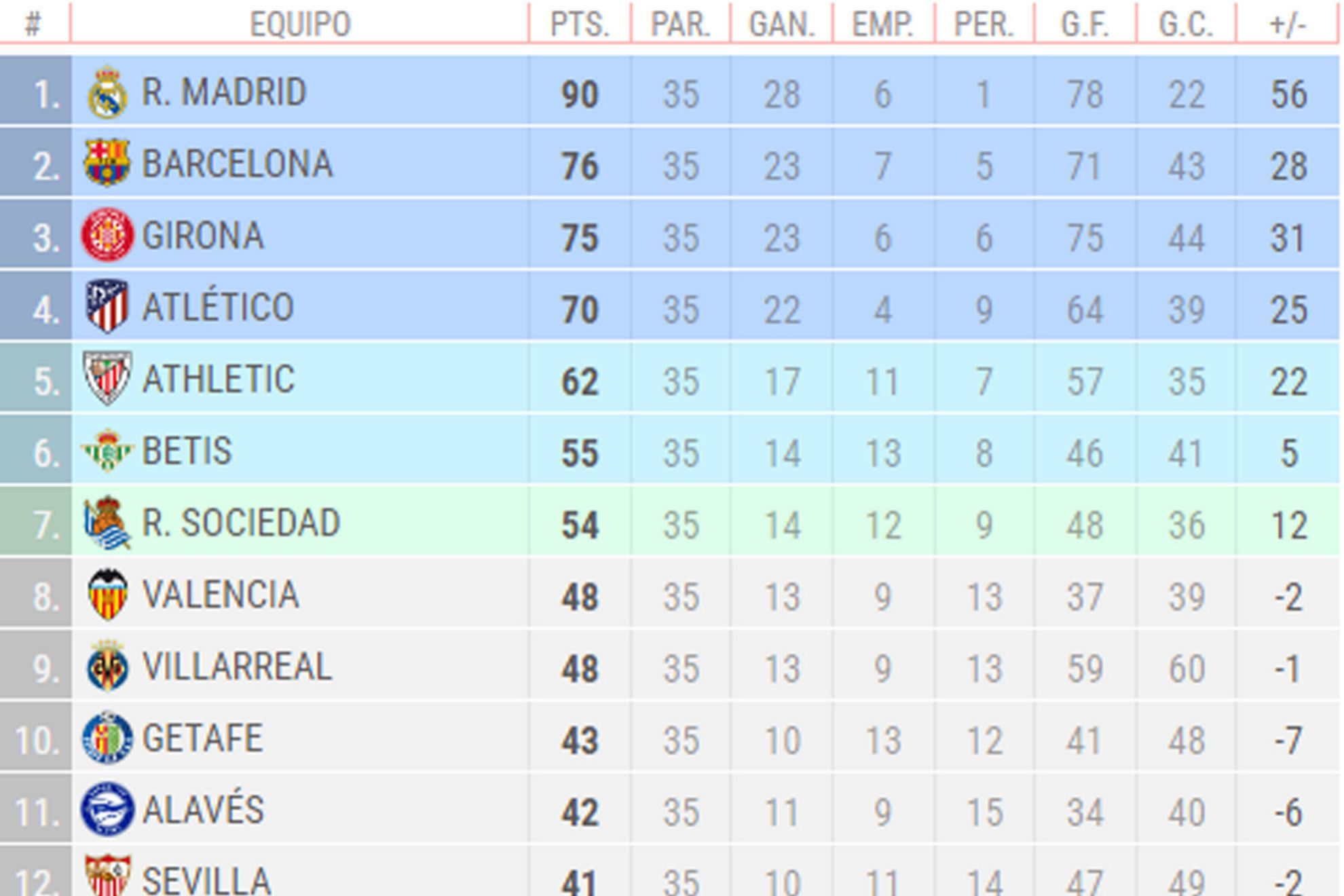Image resolution: width=1344 pixels, height=896 pixels.
Task: Open the VILLARREAL team link
Action: coord(237,667)
